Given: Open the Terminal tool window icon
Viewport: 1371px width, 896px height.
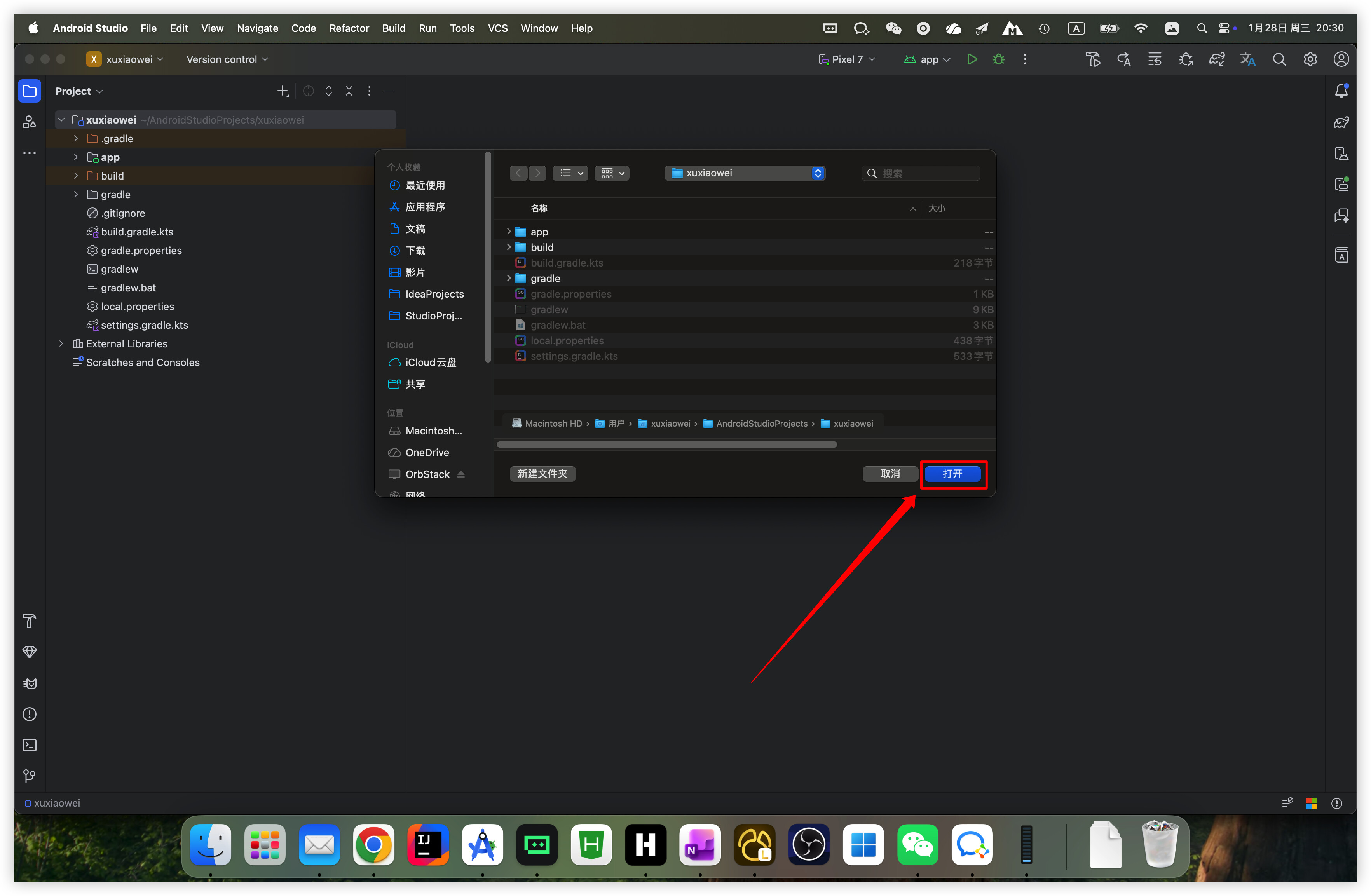Looking at the screenshot, I should (x=30, y=745).
